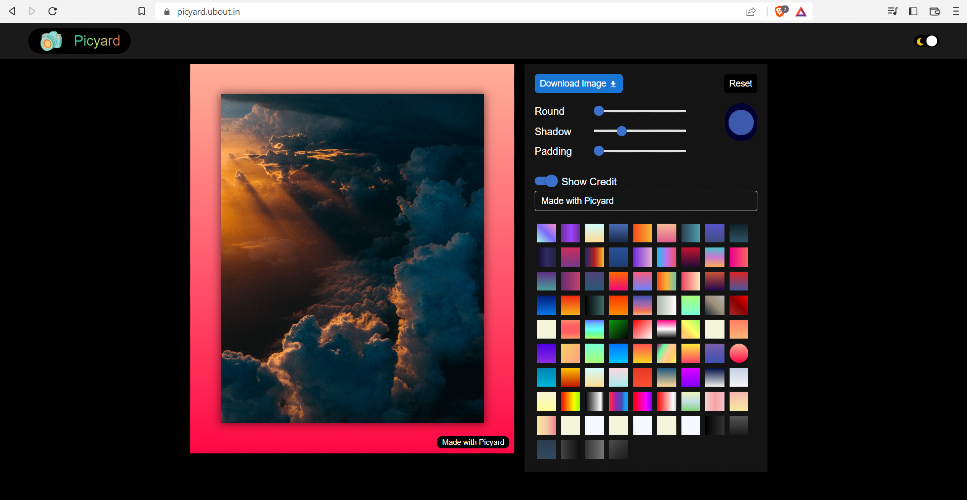Reload the page with the browser refresh icon

click(52, 11)
